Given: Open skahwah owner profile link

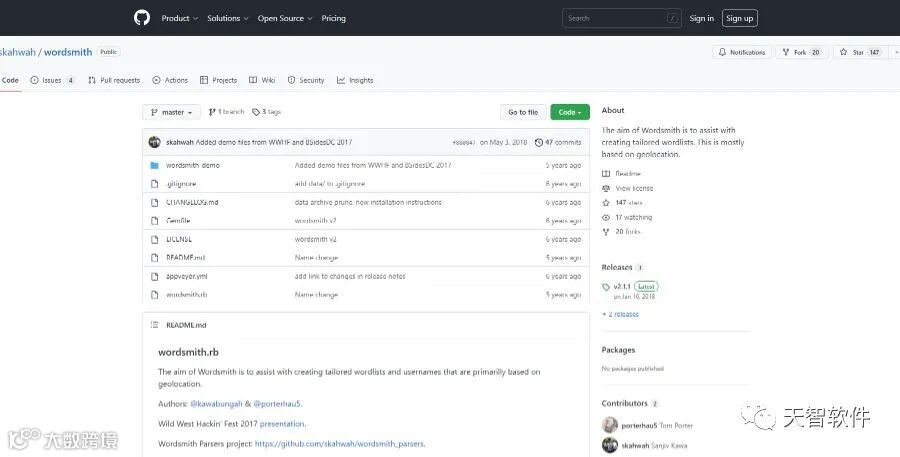Looking at the screenshot, I should pos(18,52).
